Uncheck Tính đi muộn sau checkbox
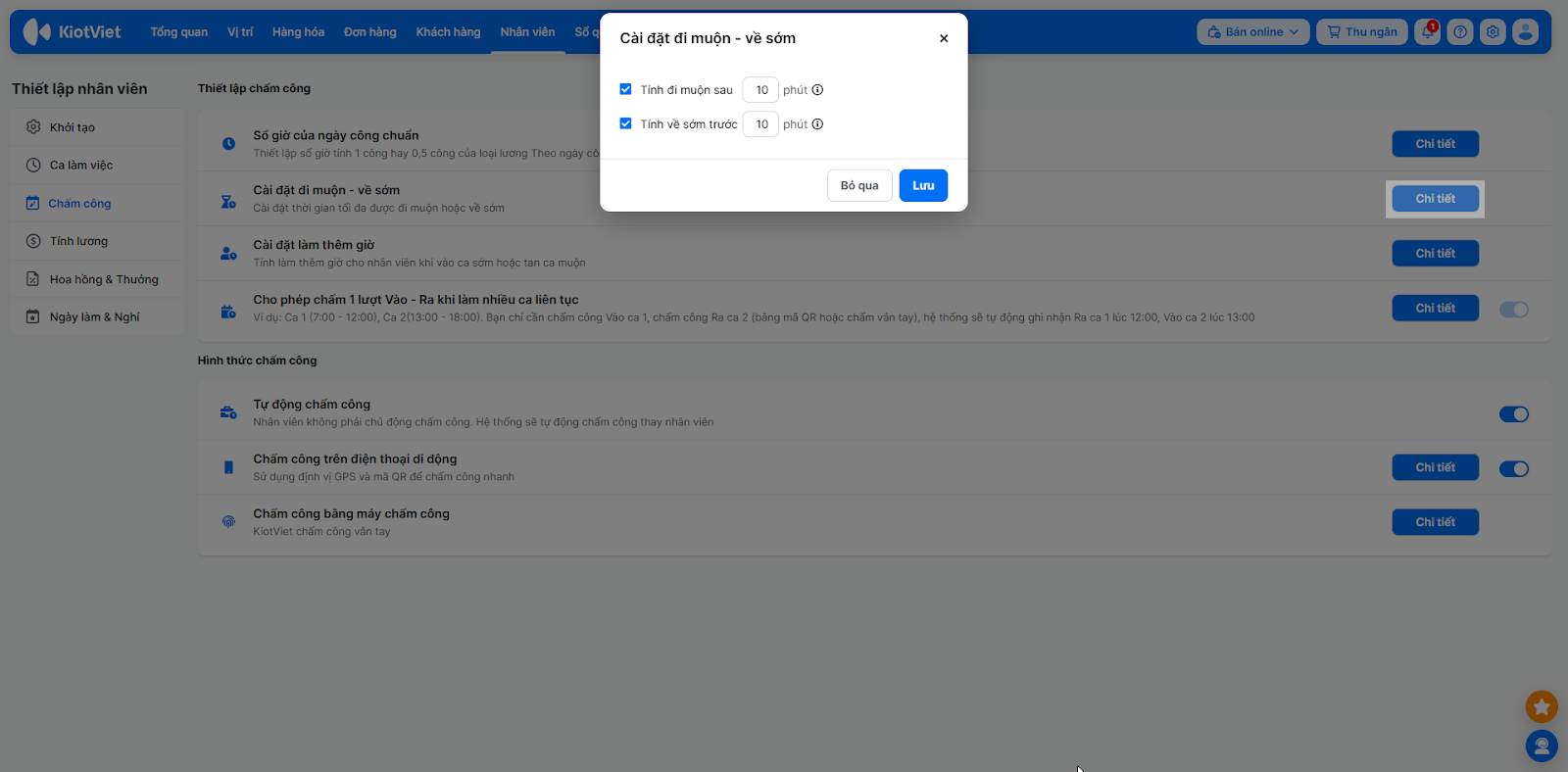The width and height of the screenshot is (1568, 772). [x=625, y=89]
